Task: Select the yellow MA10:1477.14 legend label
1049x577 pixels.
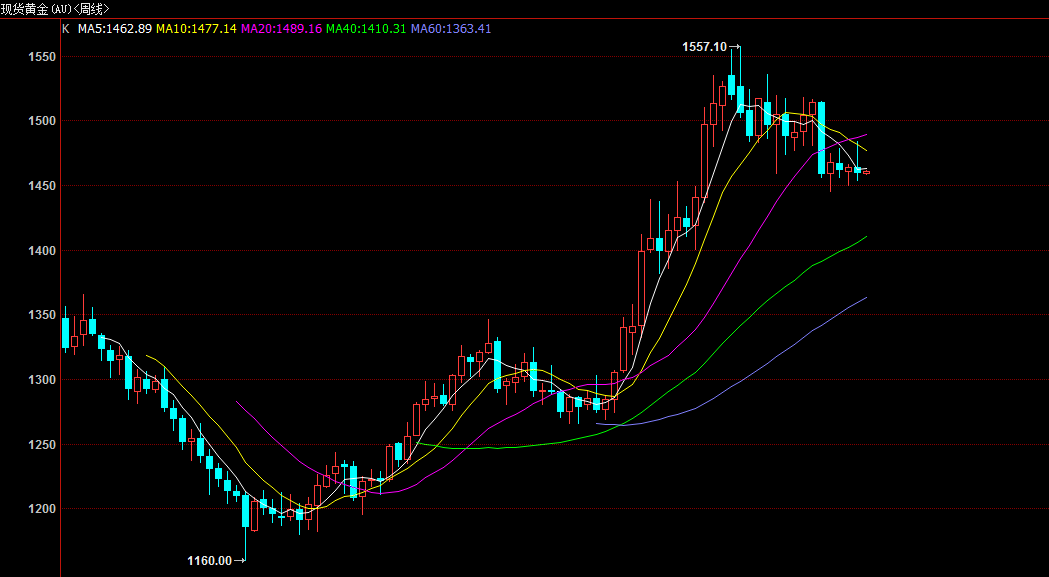Action: (x=196, y=28)
